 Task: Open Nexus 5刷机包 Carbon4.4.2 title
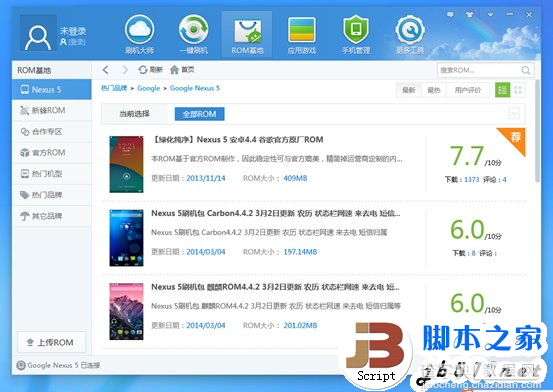pyautogui.click(x=276, y=213)
